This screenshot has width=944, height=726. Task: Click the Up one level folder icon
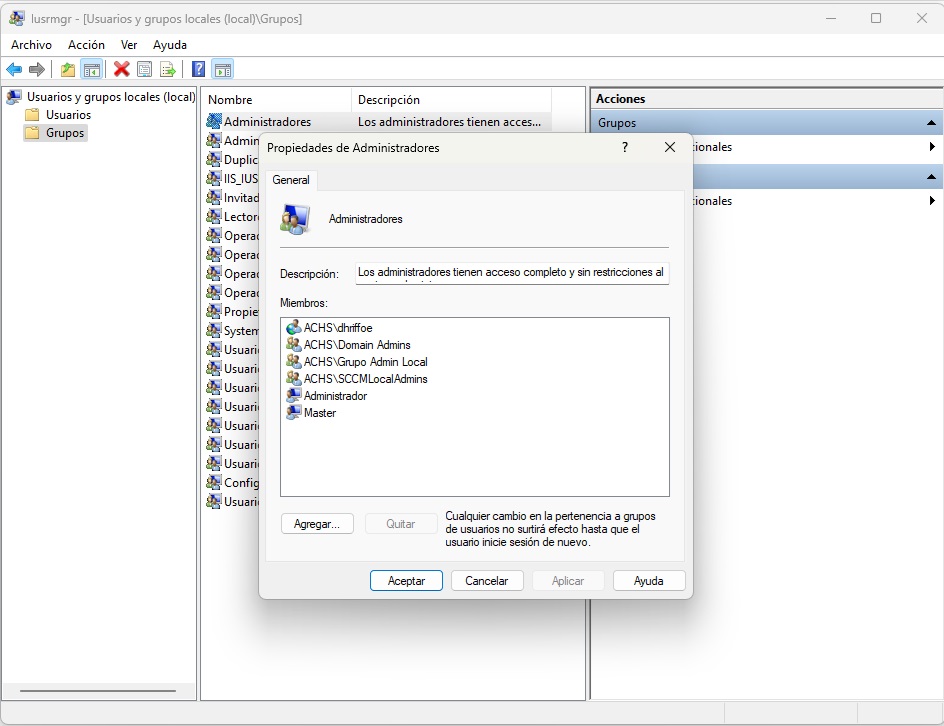click(x=67, y=69)
